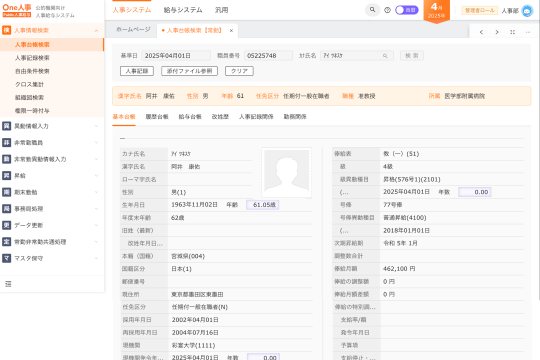Screen dimensions: 540x360
Task: Select the 人事記録関係 tab
Action: click(256, 117)
